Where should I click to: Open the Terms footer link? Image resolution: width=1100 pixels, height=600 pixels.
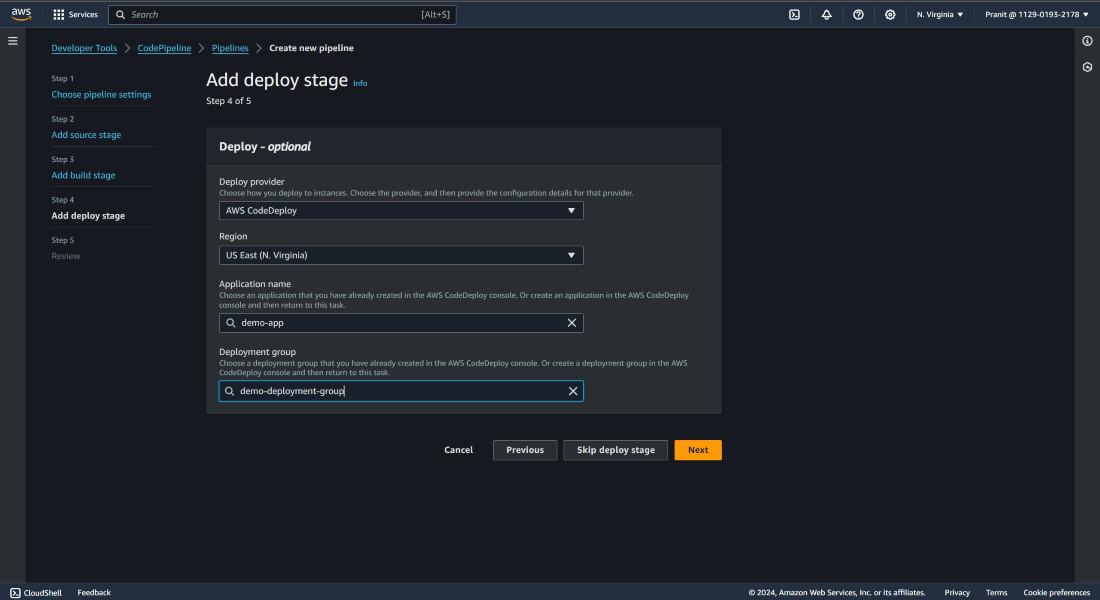point(996,592)
